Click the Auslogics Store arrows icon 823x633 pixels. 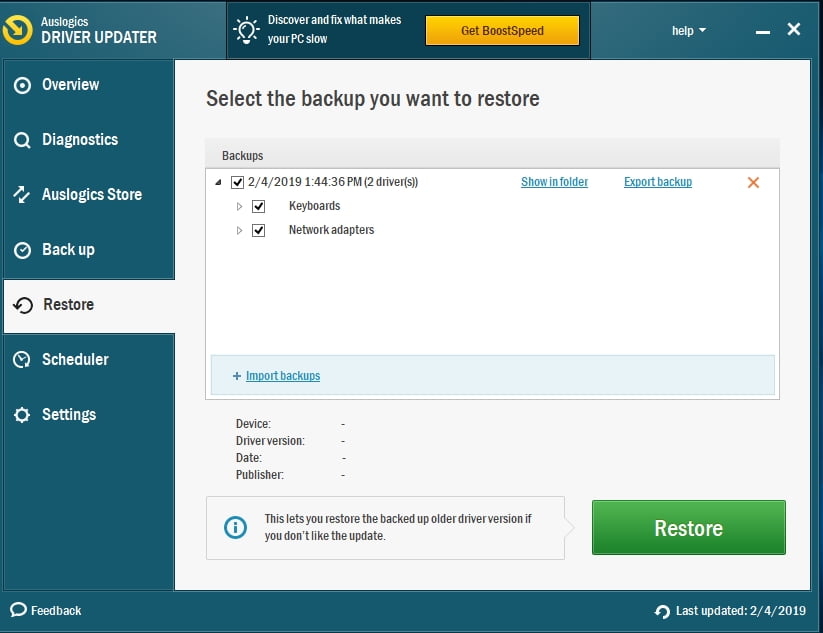point(22,195)
